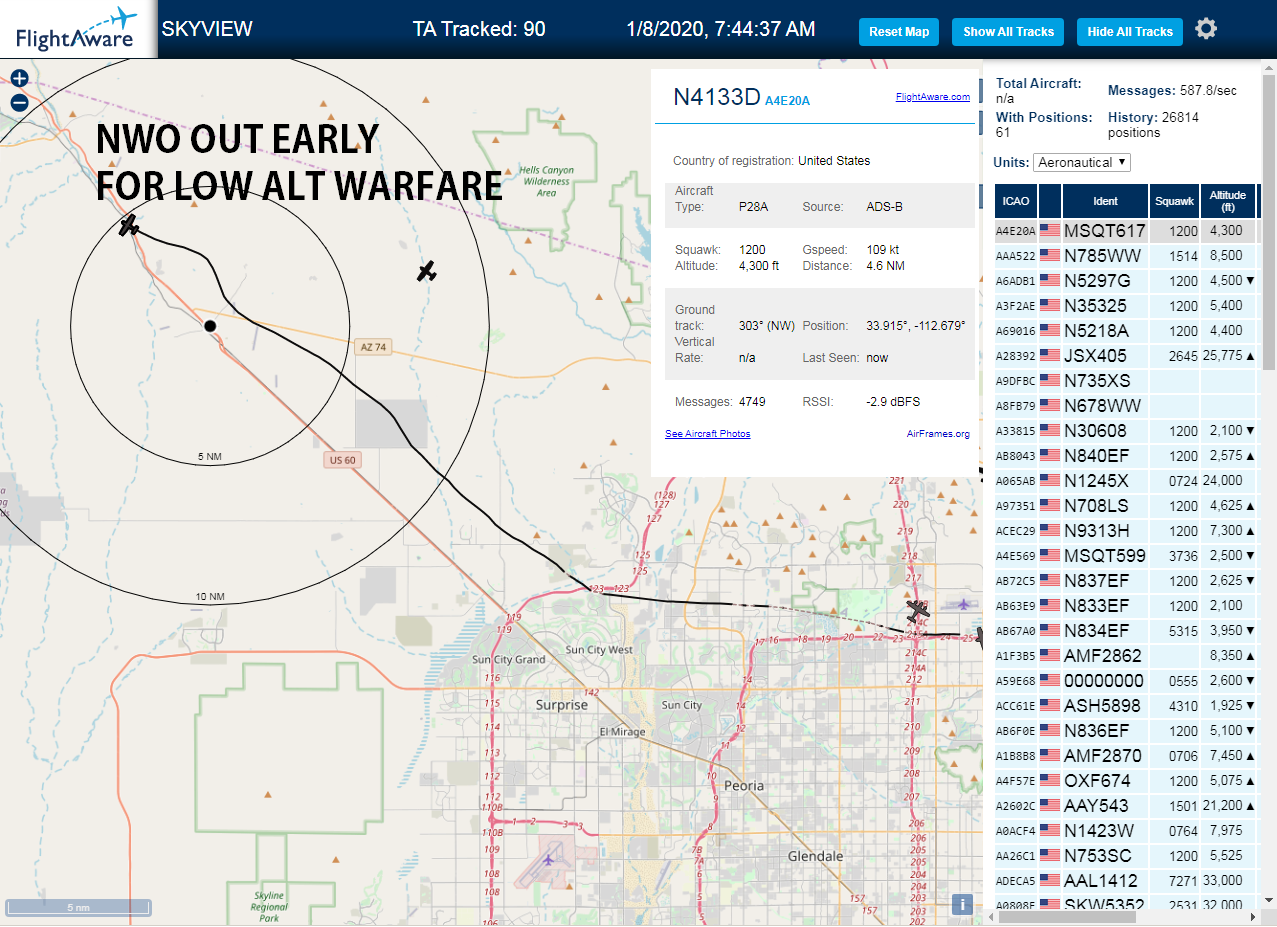
Task: Click the A4E20A ICAO code beside N4133D
Action: (x=787, y=101)
